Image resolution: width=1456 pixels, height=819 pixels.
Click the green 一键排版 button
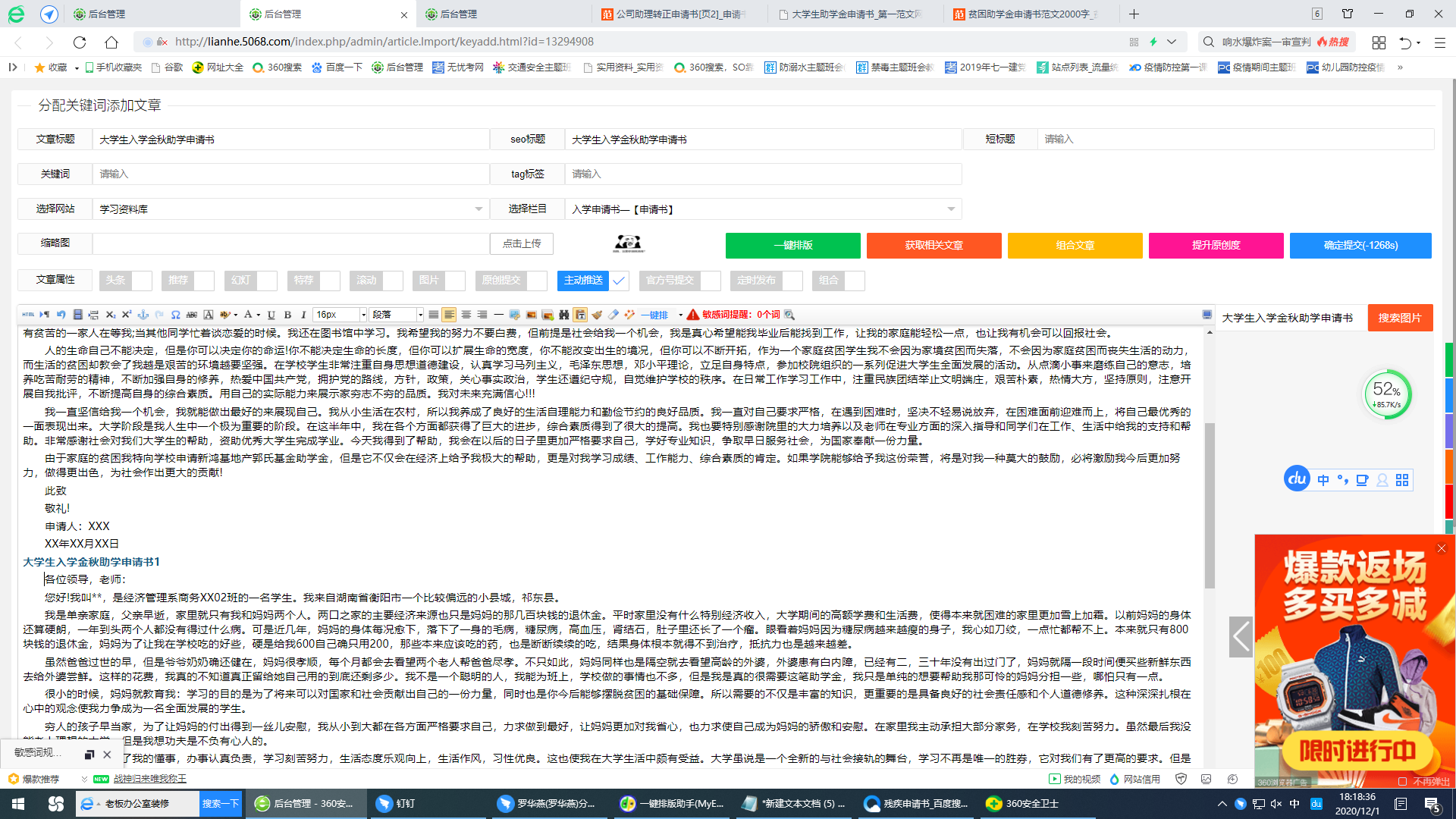[792, 245]
